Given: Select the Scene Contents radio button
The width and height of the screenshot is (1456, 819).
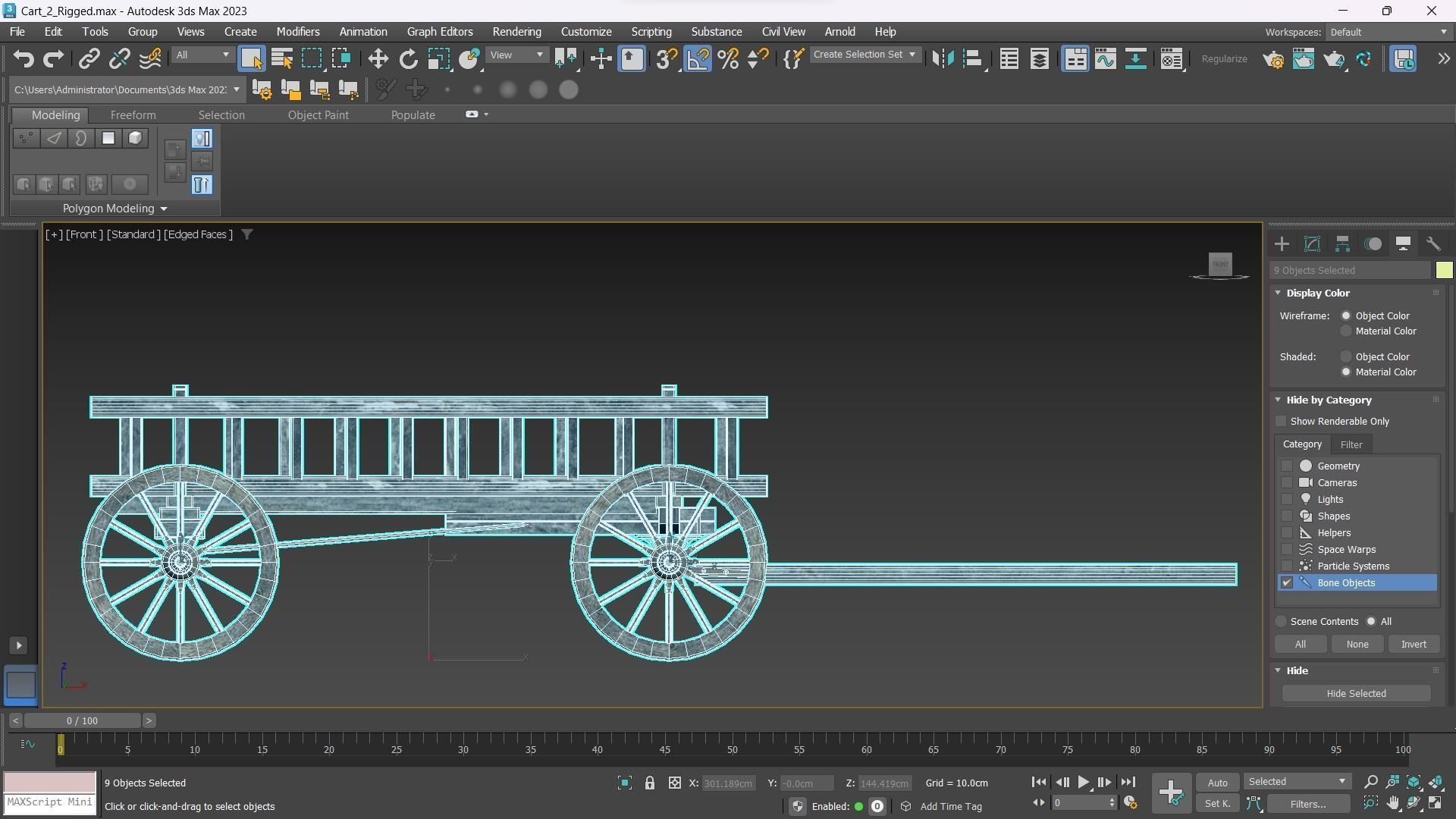Looking at the screenshot, I should tap(1282, 622).
